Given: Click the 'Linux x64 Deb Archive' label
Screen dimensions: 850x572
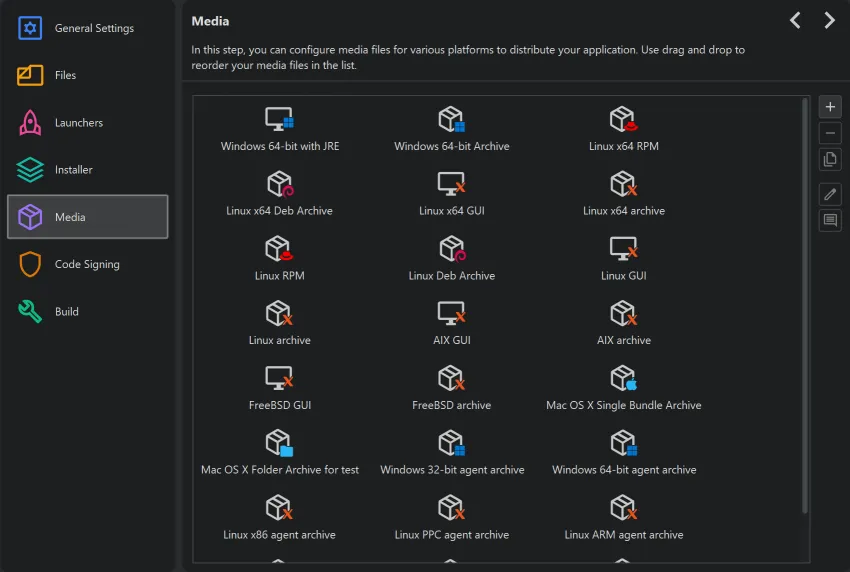Looking at the screenshot, I should (279, 210).
